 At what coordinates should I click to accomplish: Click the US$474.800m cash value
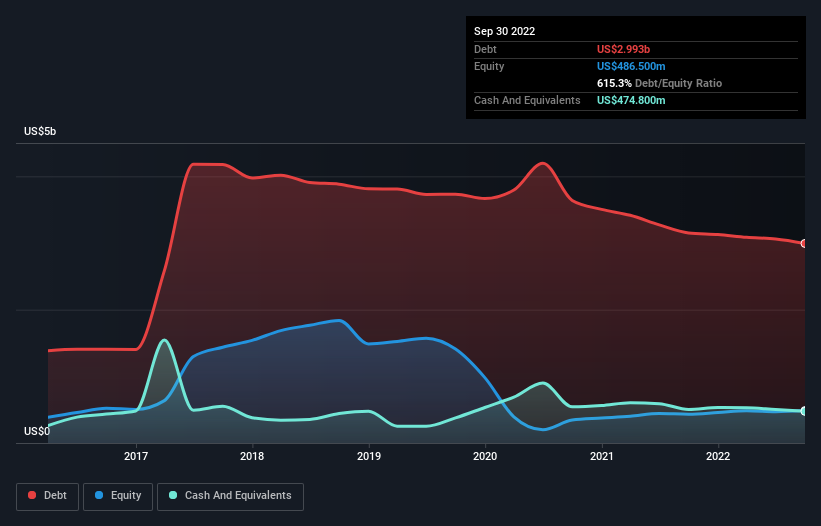point(631,100)
